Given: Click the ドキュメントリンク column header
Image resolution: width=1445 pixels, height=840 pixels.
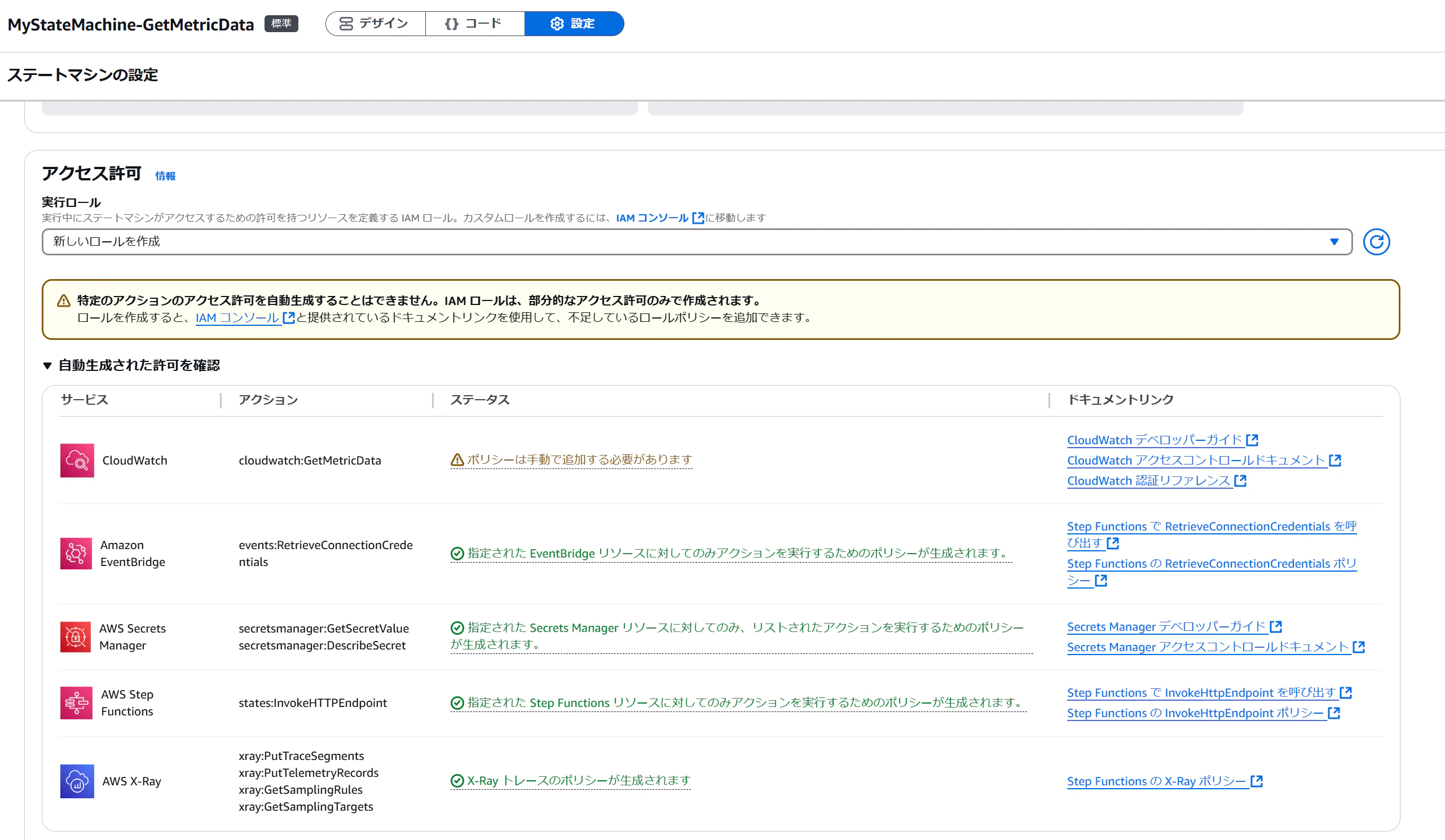Looking at the screenshot, I should point(1121,400).
